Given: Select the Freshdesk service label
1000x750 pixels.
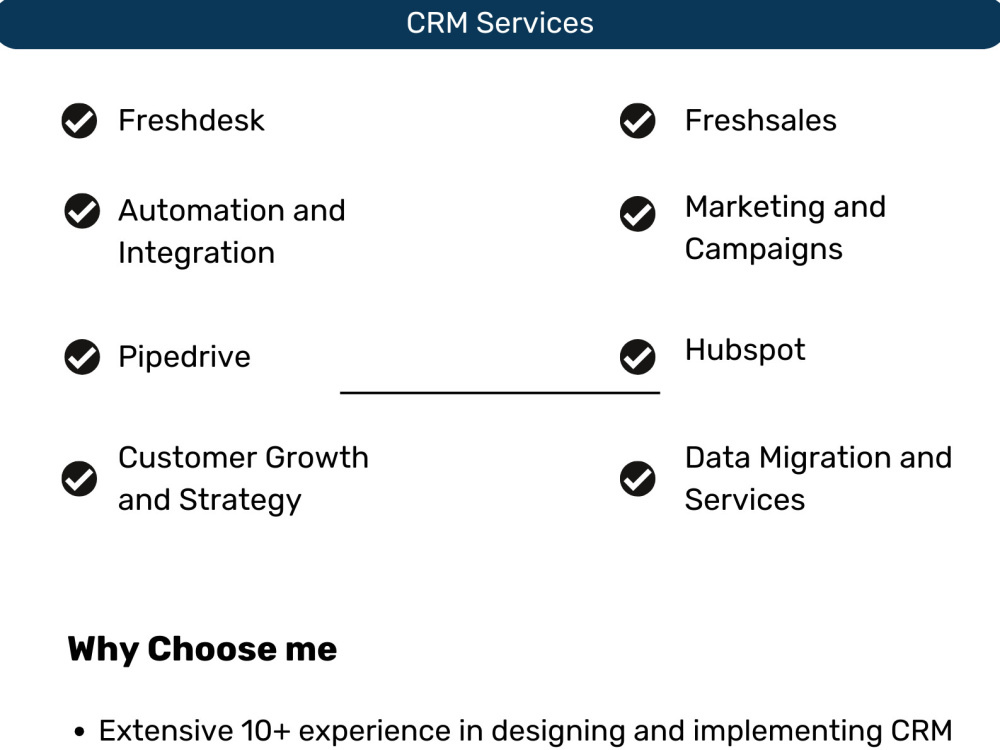Looking at the screenshot, I should tap(191, 121).
